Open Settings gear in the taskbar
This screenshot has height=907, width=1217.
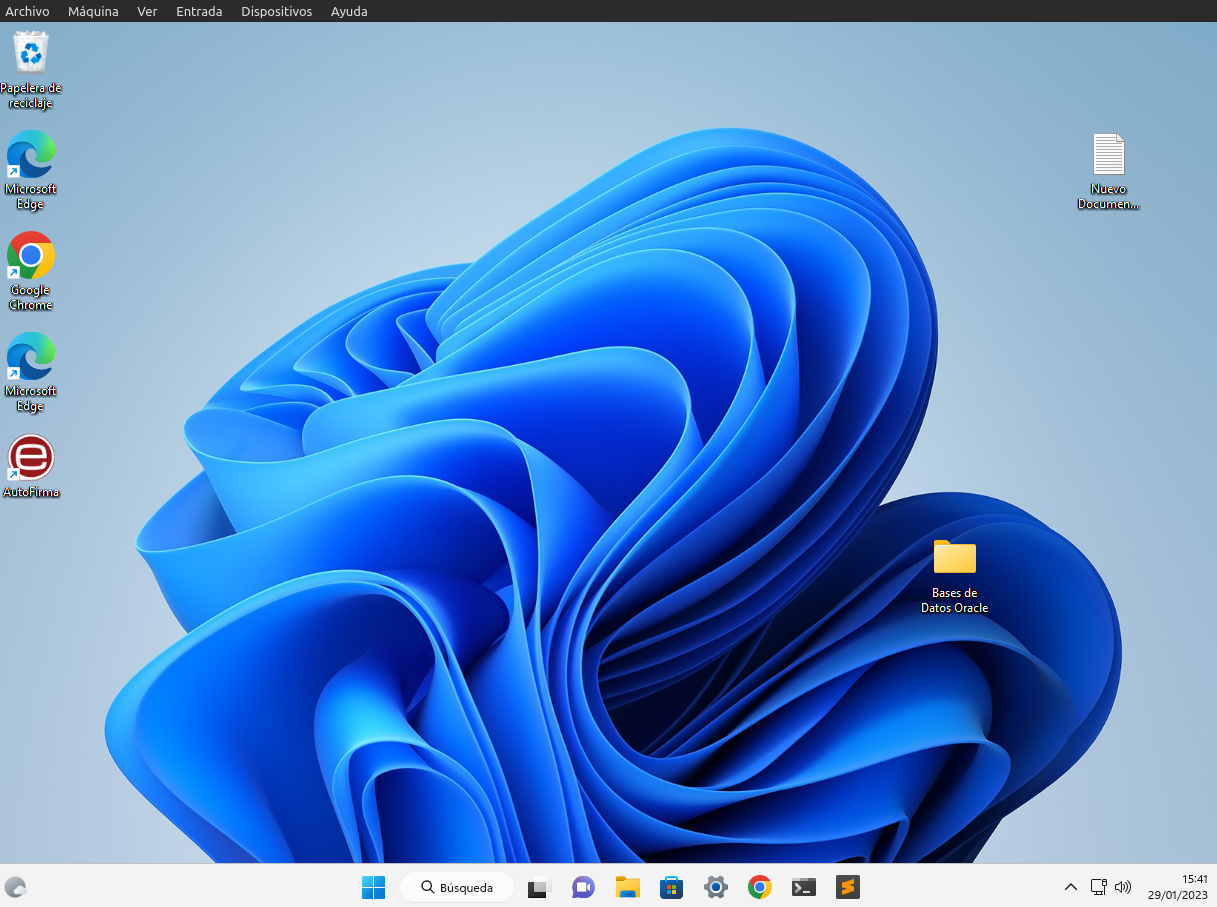(x=715, y=887)
